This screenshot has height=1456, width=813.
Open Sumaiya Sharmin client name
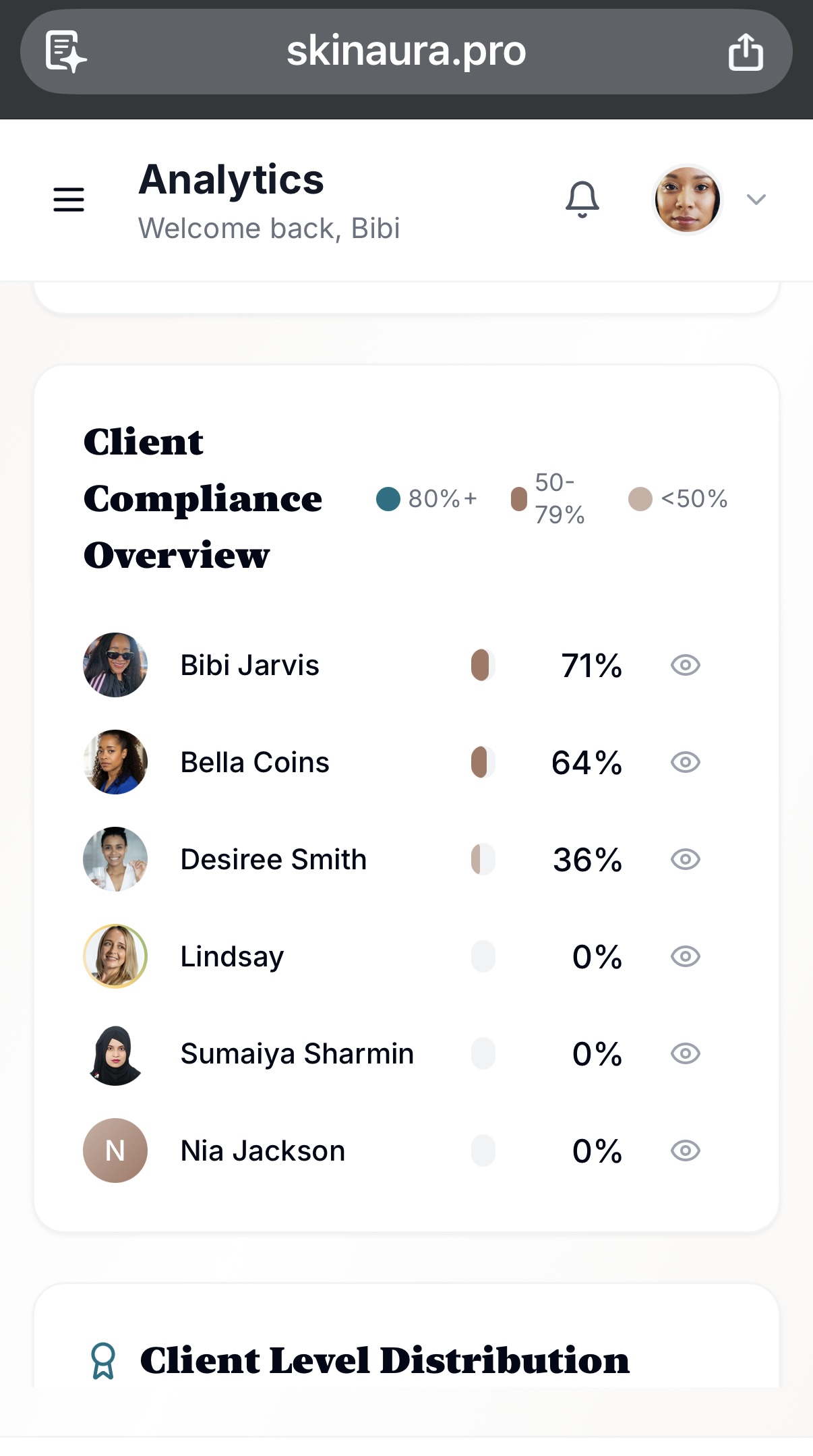tap(297, 1053)
